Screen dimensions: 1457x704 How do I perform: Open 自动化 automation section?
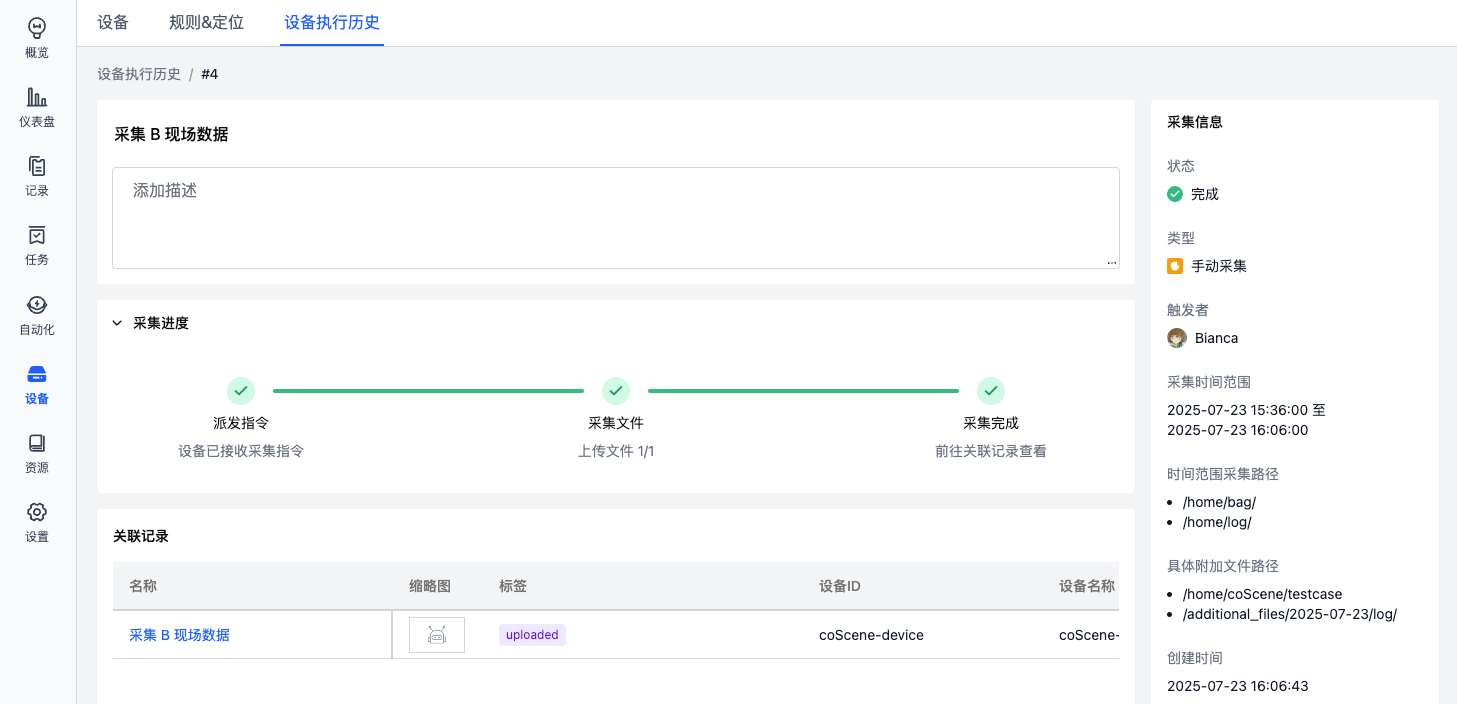click(x=37, y=315)
